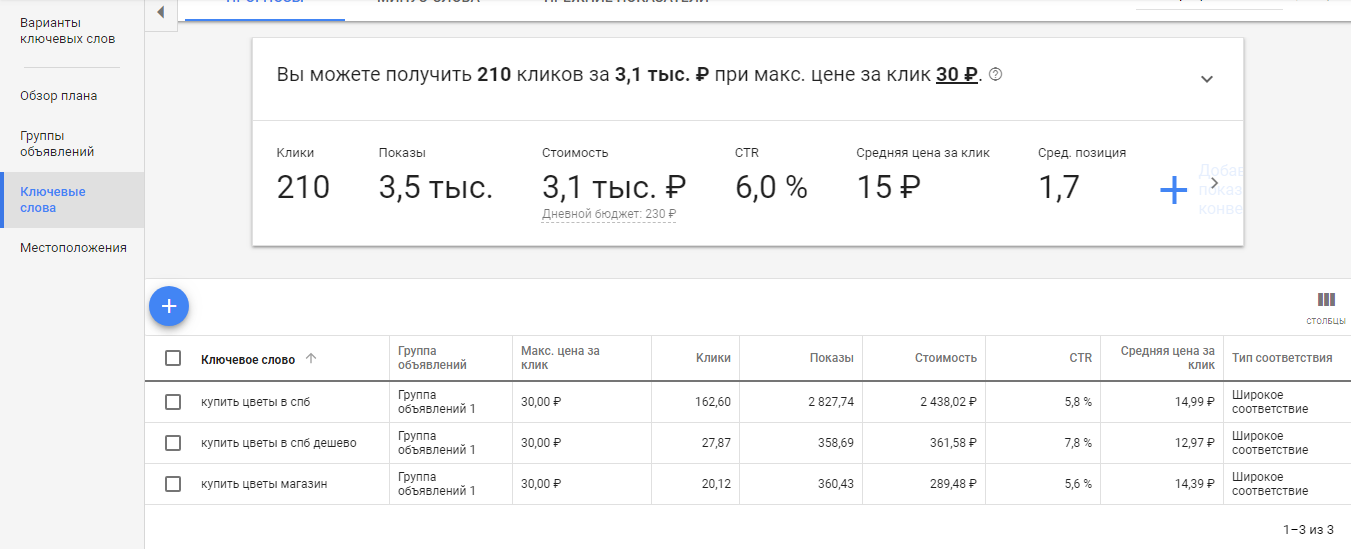
Task: Edit max CPC cell for 'купить цветы магазин'
Action: coord(541,484)
